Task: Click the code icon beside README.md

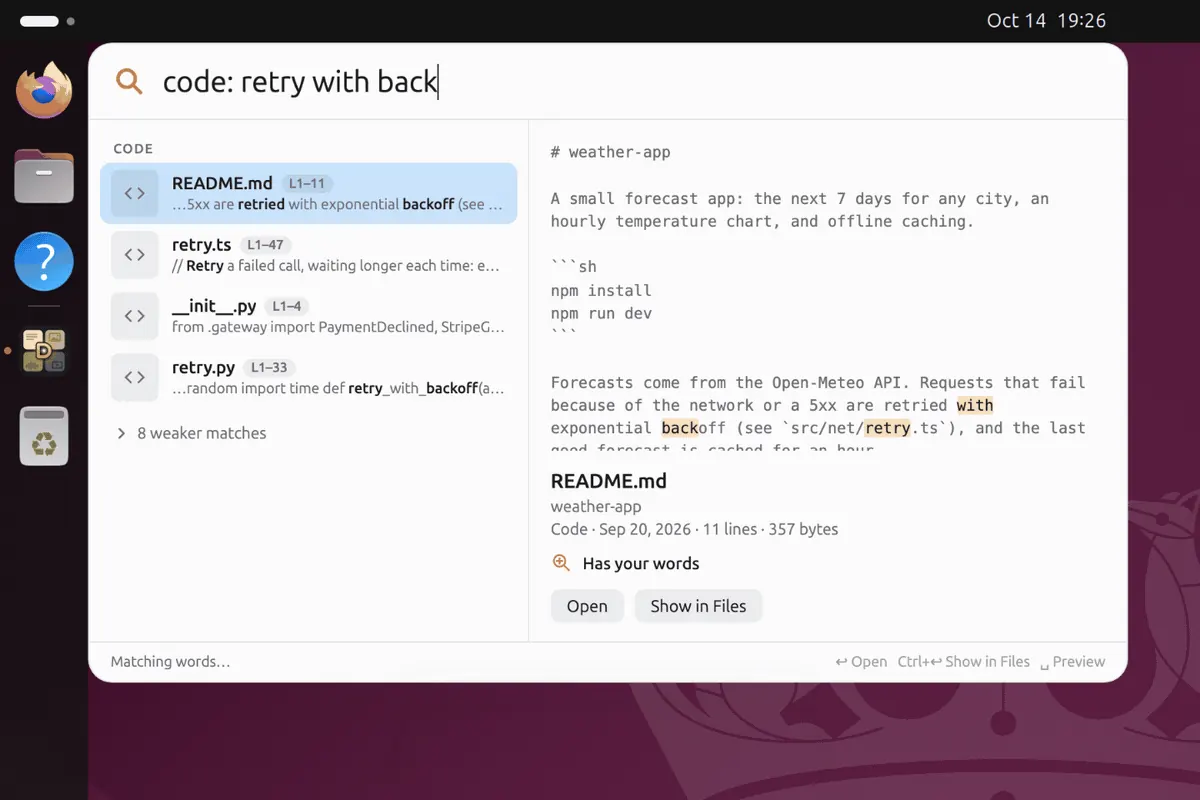Action: point(134,193)
